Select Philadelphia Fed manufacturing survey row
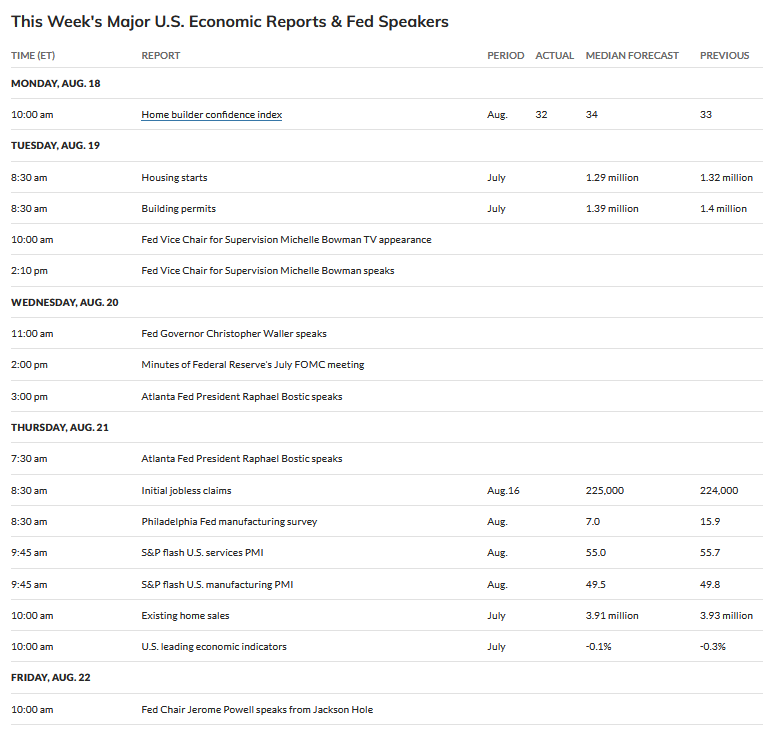Image resolution: width=775 pixels, height=733 pixels. point(387,521)
